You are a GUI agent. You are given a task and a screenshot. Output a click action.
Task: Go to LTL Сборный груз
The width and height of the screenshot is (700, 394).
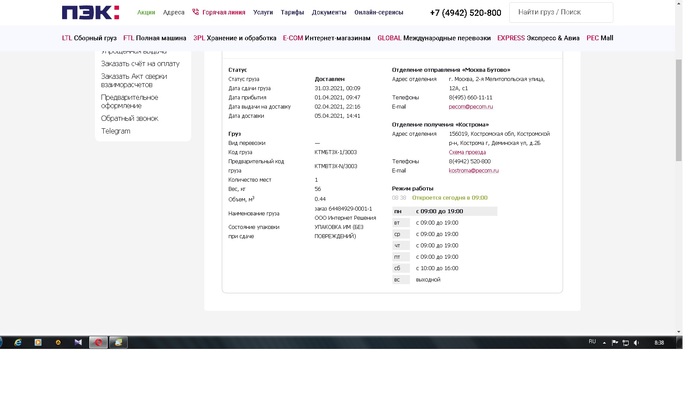point(89,38)
